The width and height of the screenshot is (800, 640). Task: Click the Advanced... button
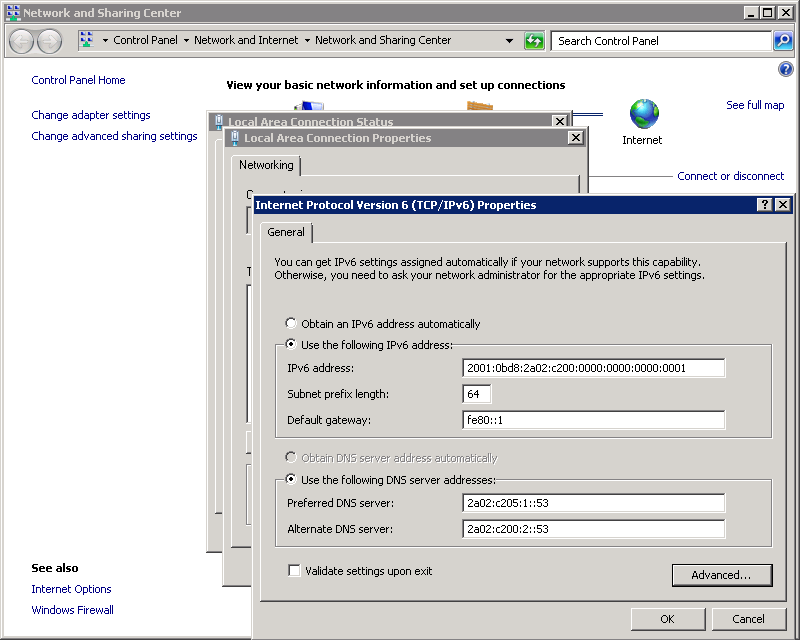point(721,575)
